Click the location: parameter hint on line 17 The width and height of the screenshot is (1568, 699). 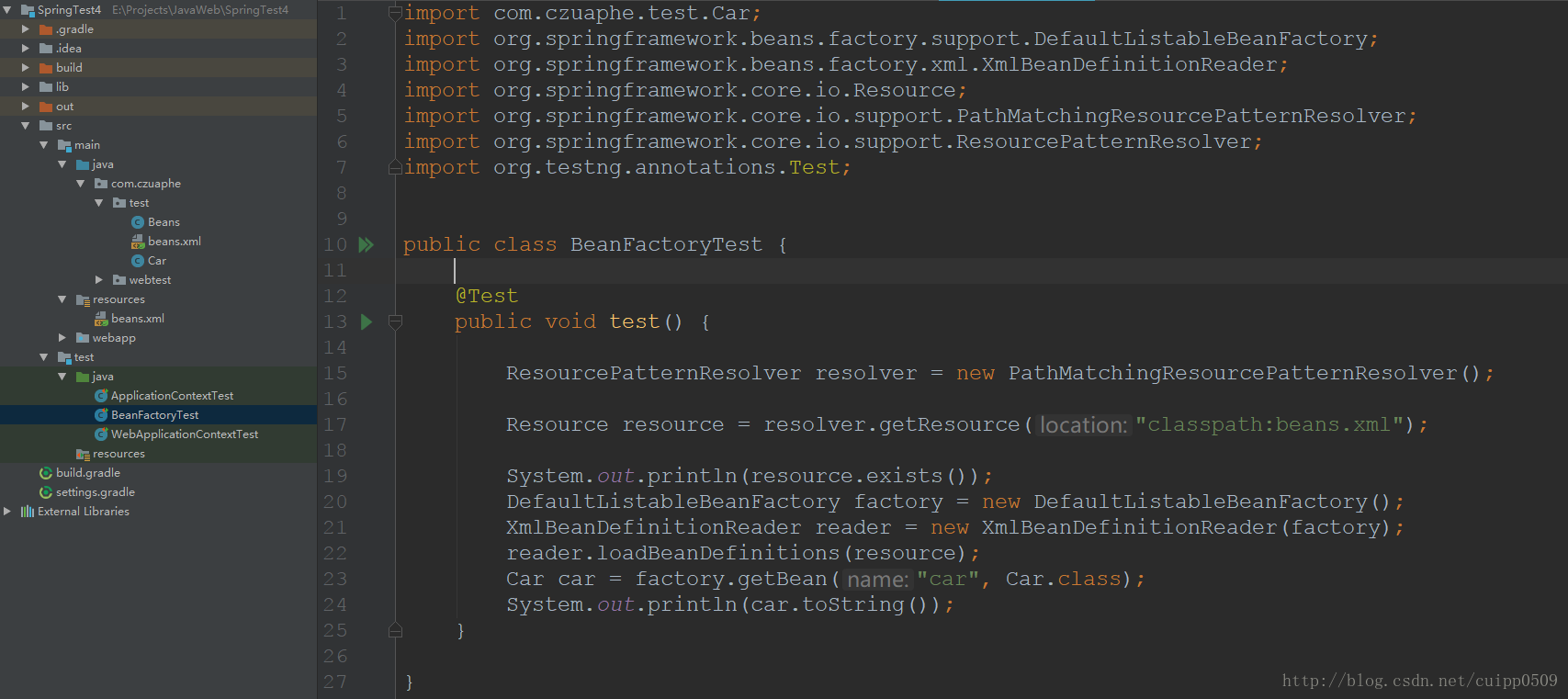coord(1084,425)
